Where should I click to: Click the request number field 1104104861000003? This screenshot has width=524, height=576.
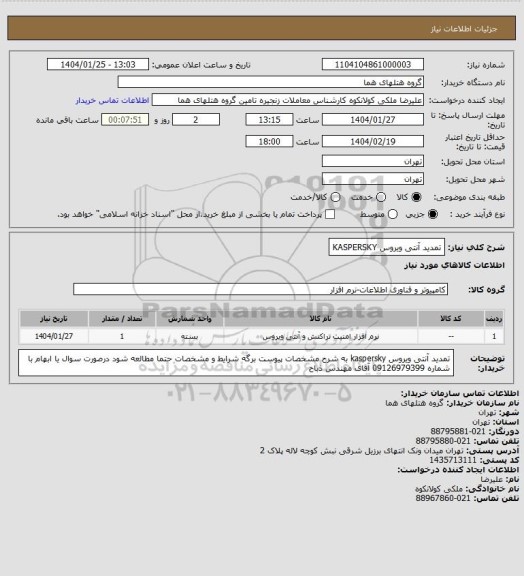(x=373, y=64)
